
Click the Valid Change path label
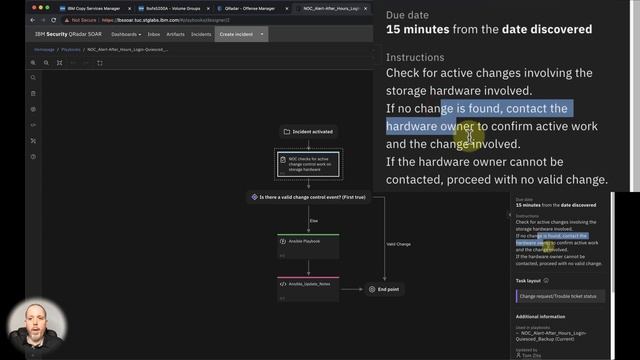pos(398,244)
